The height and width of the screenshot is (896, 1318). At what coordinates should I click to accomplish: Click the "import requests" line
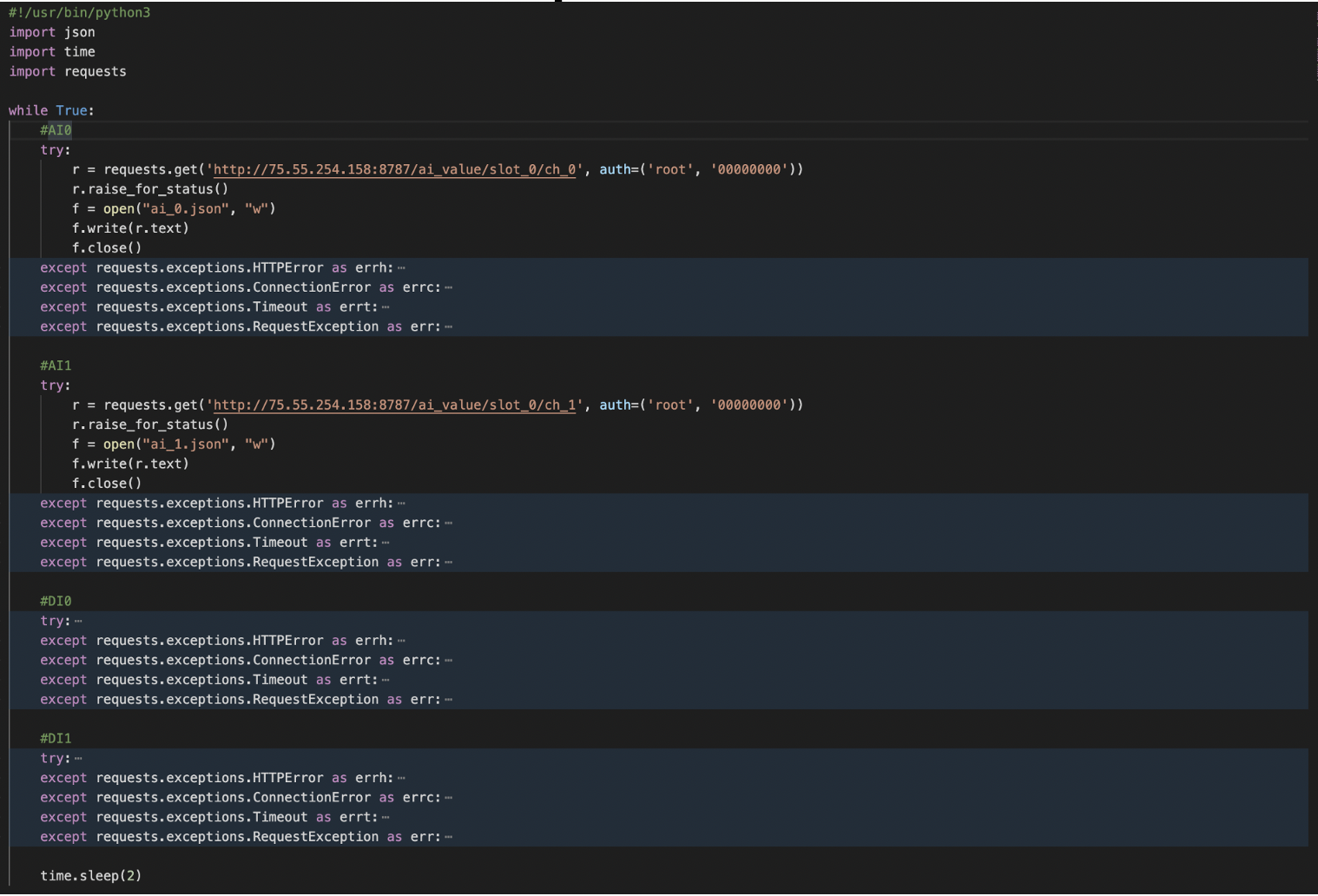[68, 72]
